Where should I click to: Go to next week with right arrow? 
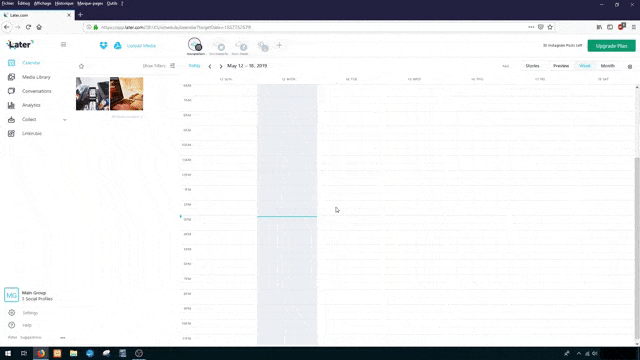pos(221,66)
